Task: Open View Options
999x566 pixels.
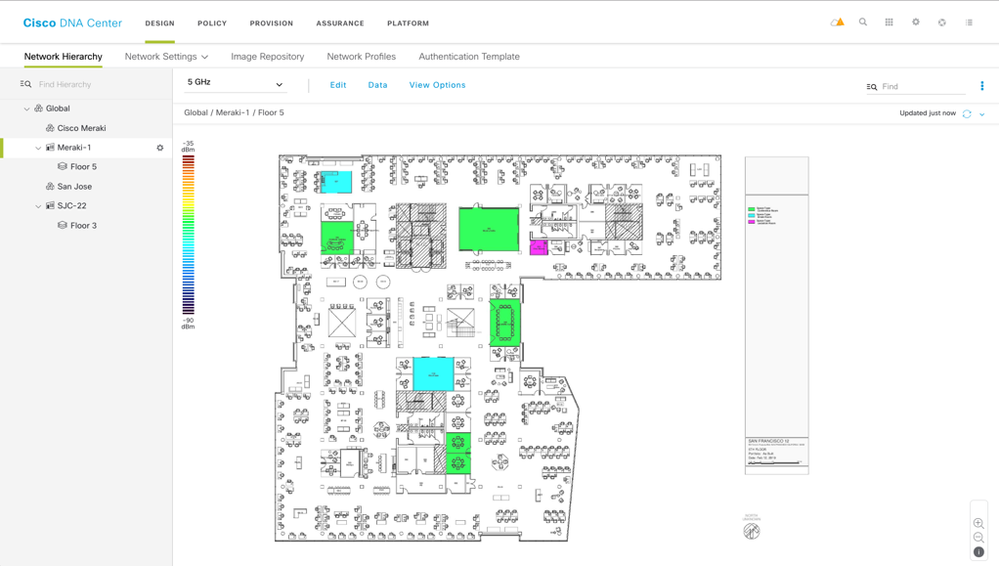Action: click(437, 85)
